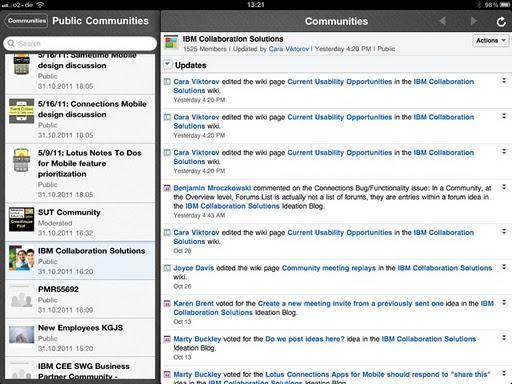
Task: Click wiki icon beside Oct 28 update
Action: (x=167, y=233)
